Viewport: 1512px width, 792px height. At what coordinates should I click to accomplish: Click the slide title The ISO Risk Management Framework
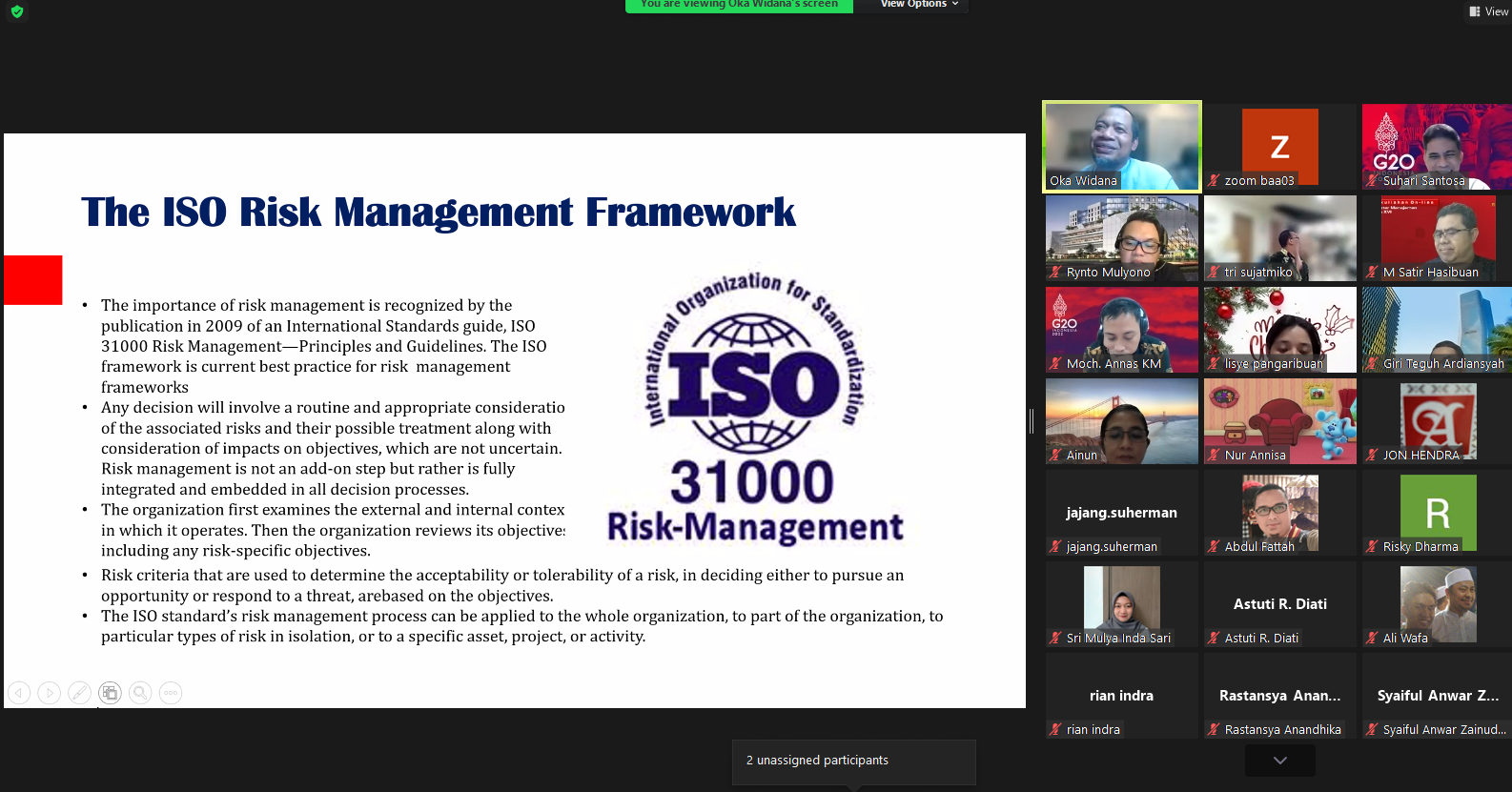click(x=439, y=212)
